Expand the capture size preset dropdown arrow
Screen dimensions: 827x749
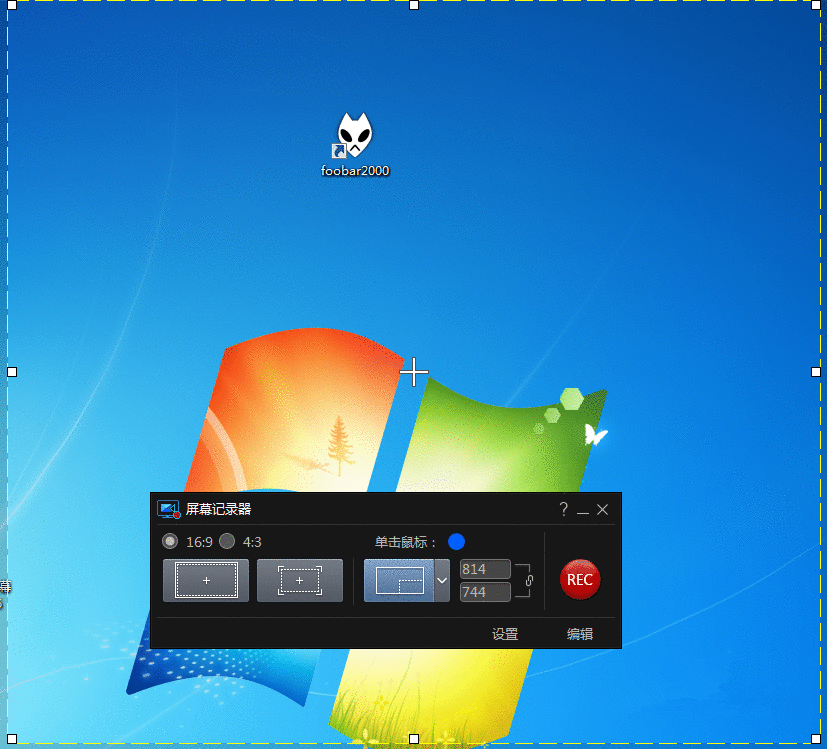tap(441, 580)
